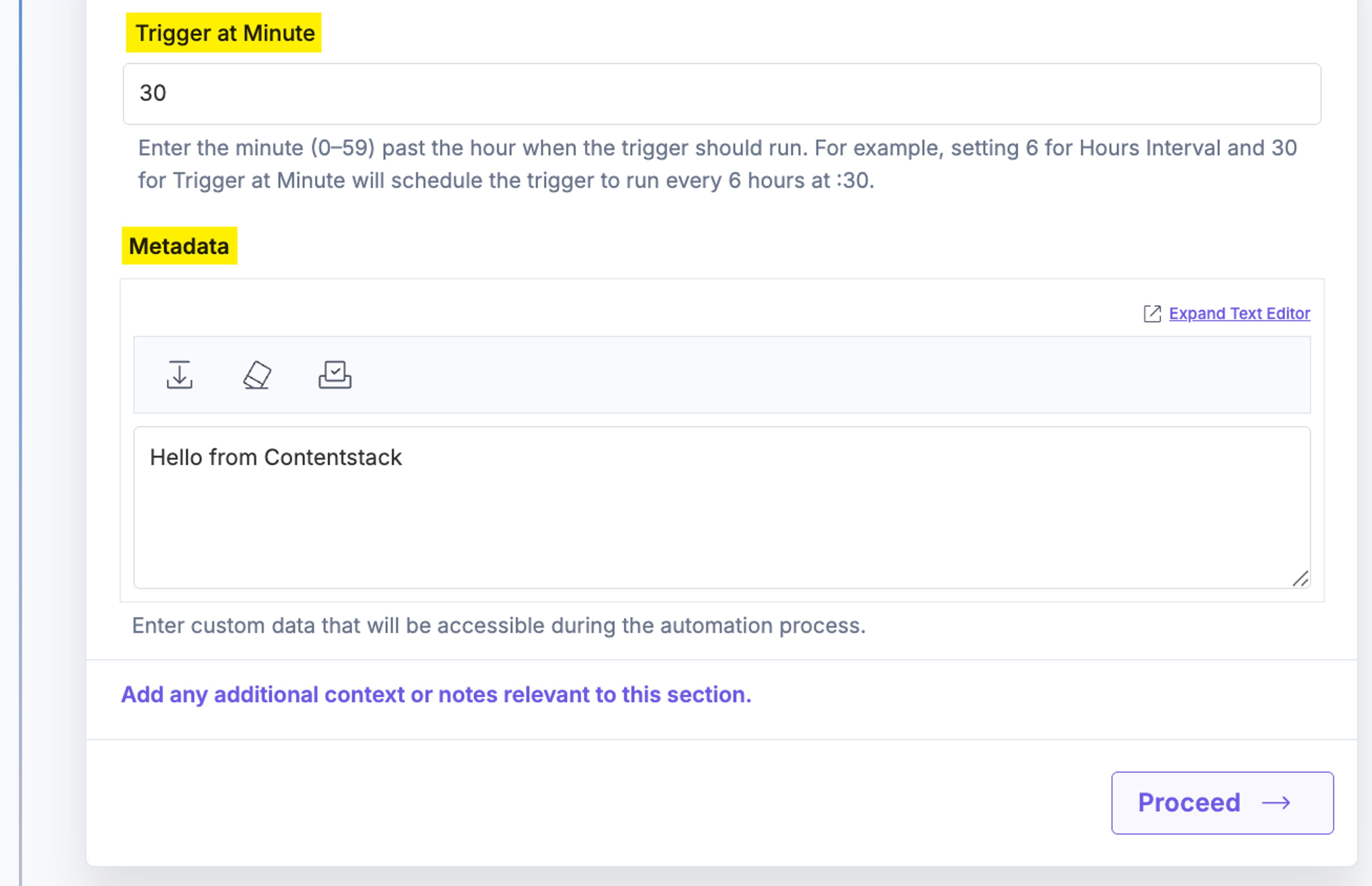Click the highlighted Metadata label

click(179, 246)
